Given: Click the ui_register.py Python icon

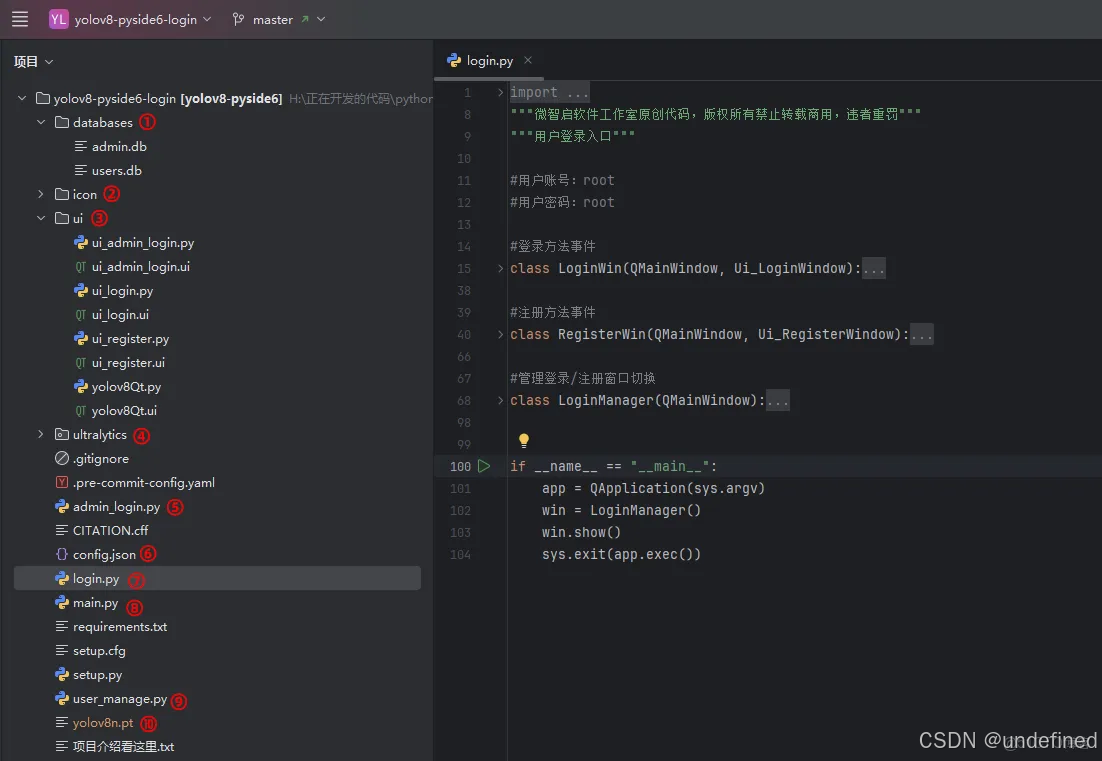Looking at the screenshot, I should click(x=81, y=338).
